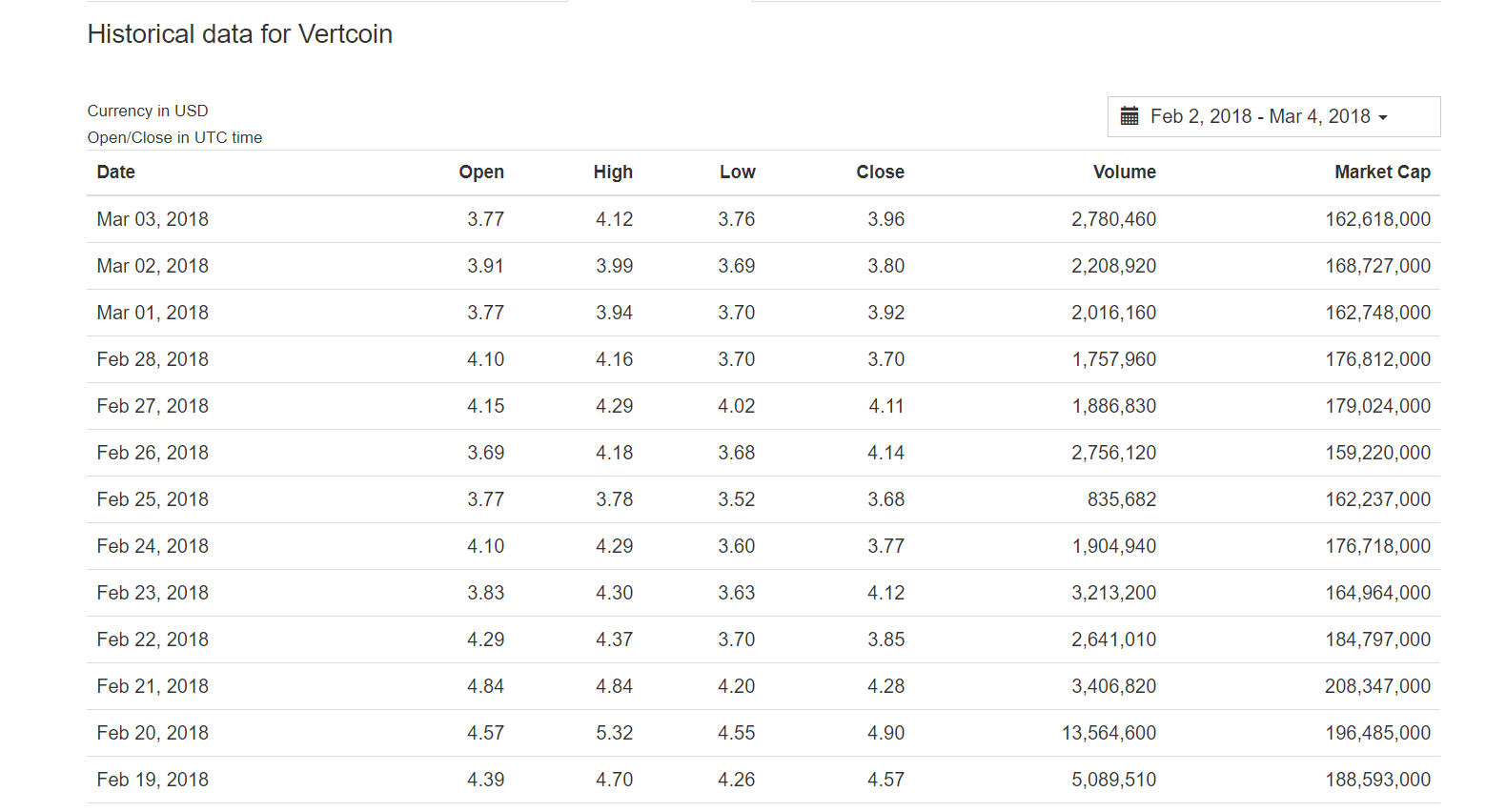
Task: Click the Market Cap column header
Action: point(1383,172)
